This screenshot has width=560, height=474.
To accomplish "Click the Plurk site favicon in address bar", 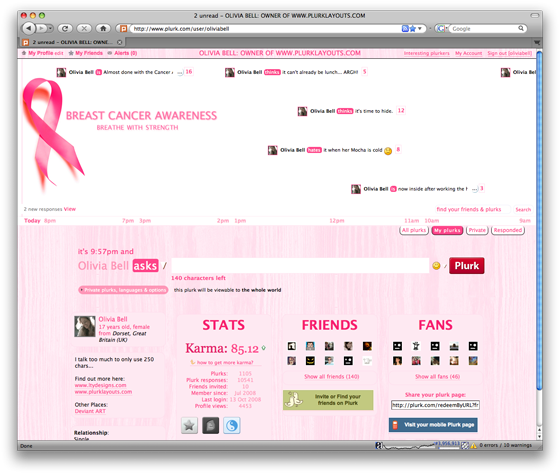I will (x=123, y=29).
